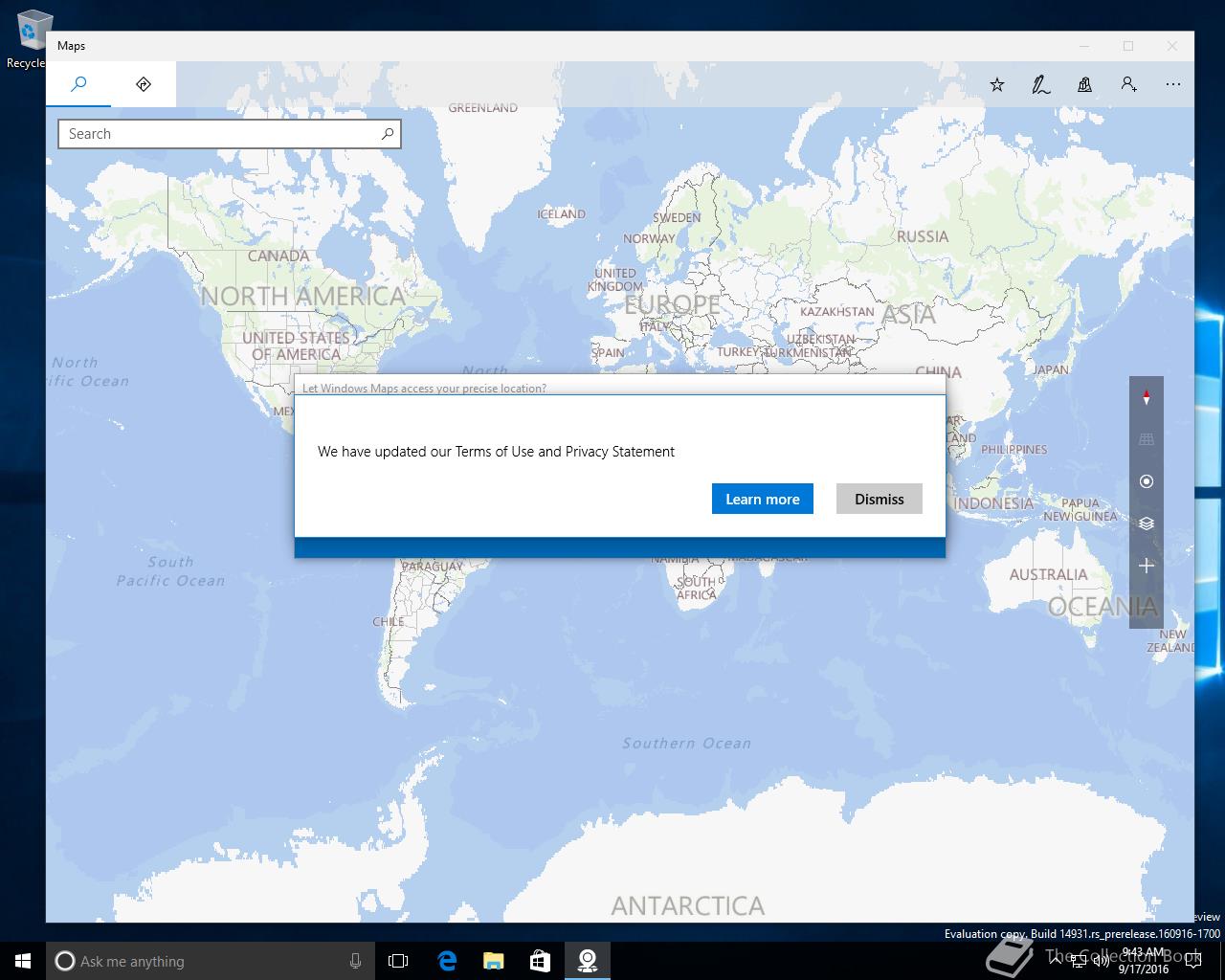This screenshot has width=1225, height=980.
Task: Click the Cortana microphone icon
Action: coord(355,961)
